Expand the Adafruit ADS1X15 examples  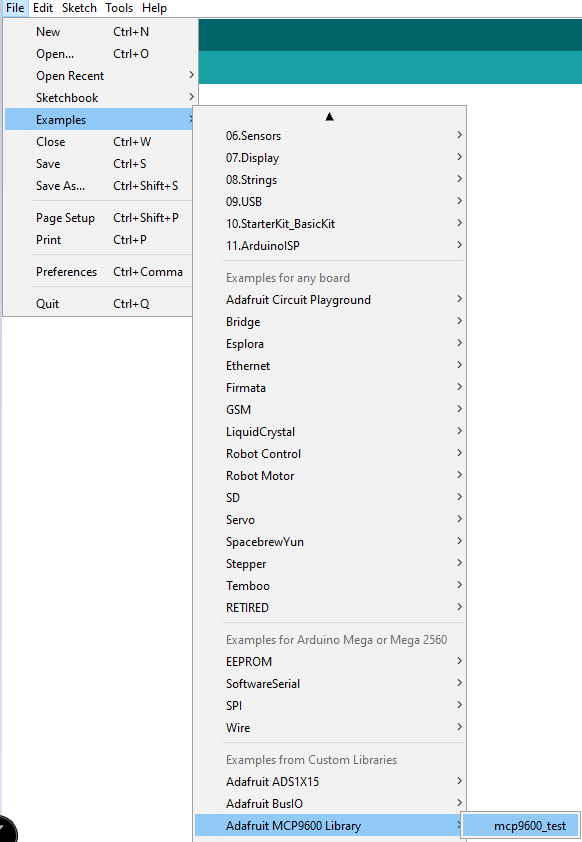[329, 781]
